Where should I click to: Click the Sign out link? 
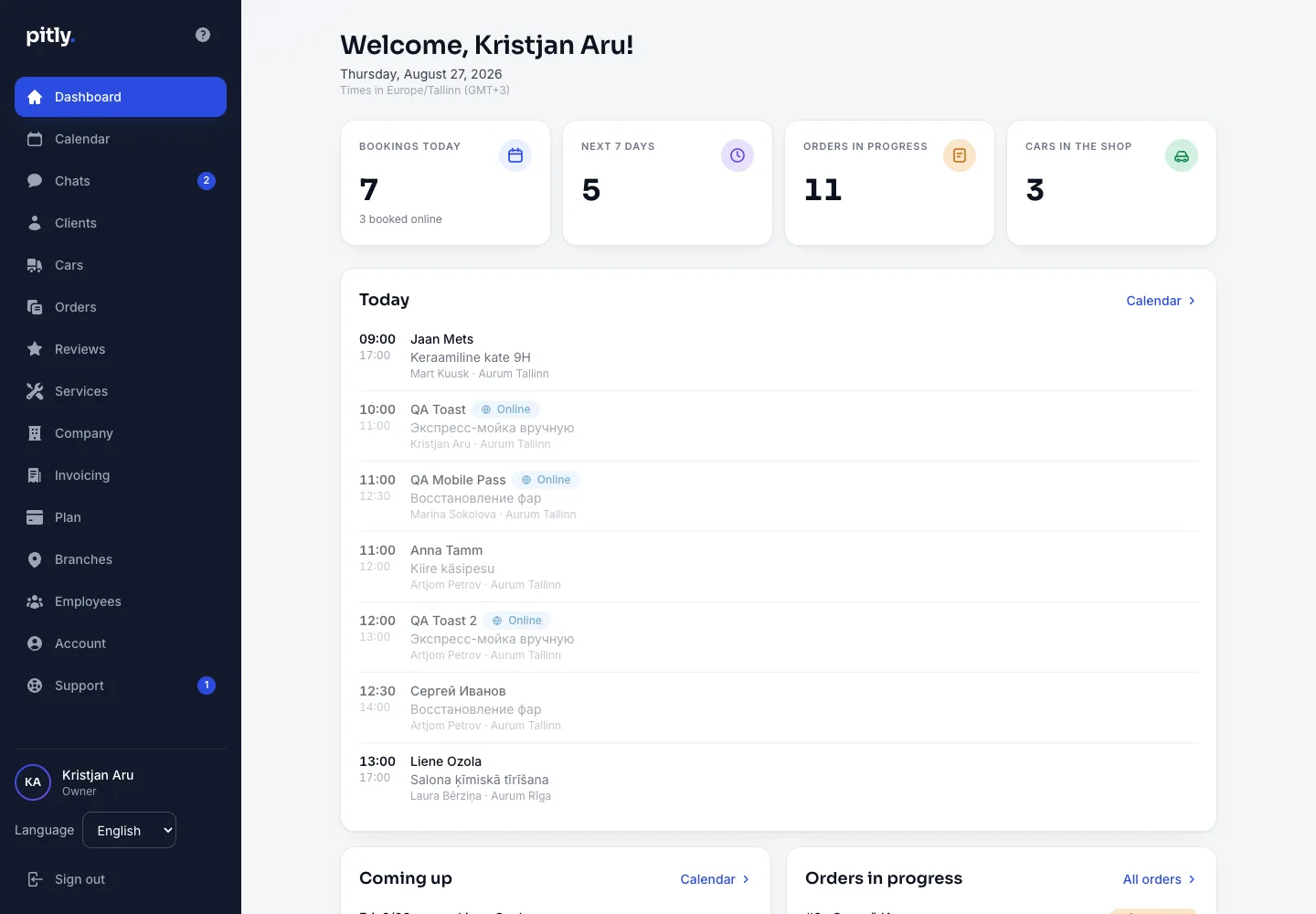point(121,879)
